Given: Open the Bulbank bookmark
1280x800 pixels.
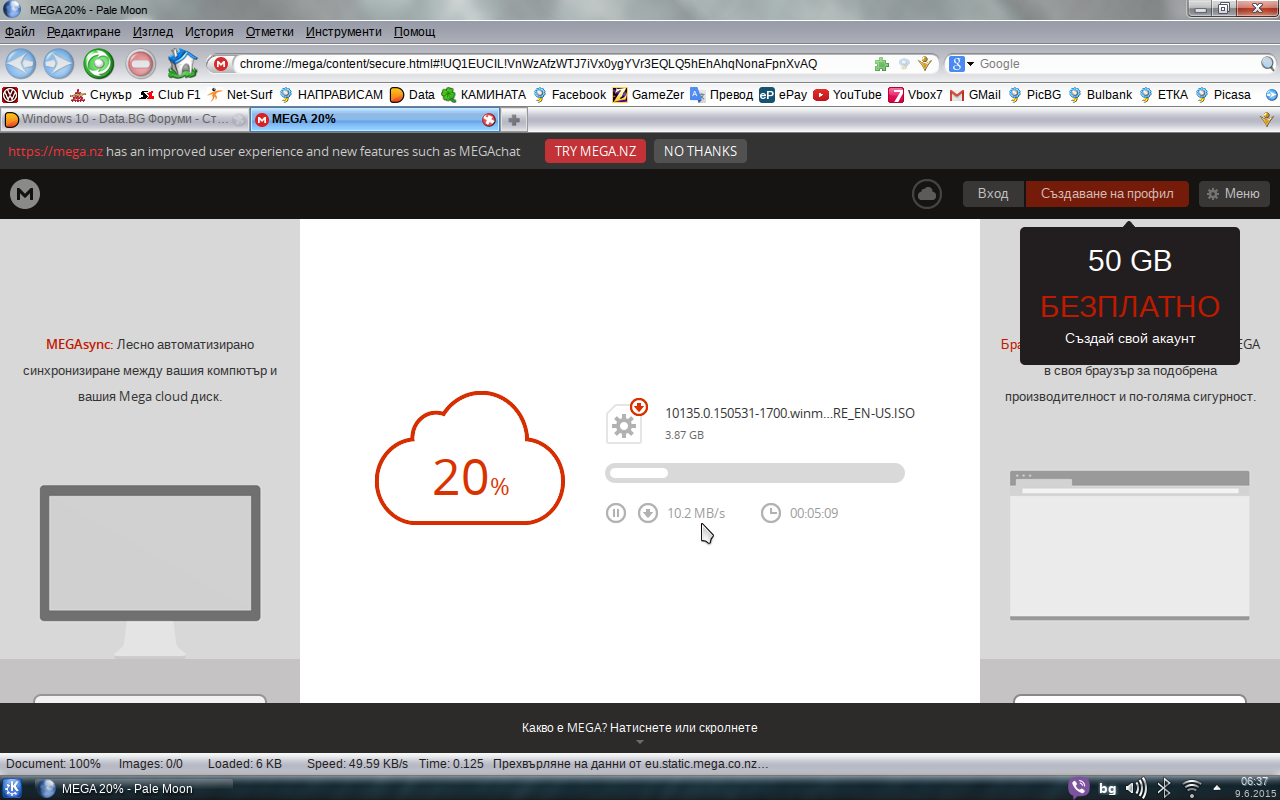Looking at the screenshot, I should 1100,95.
